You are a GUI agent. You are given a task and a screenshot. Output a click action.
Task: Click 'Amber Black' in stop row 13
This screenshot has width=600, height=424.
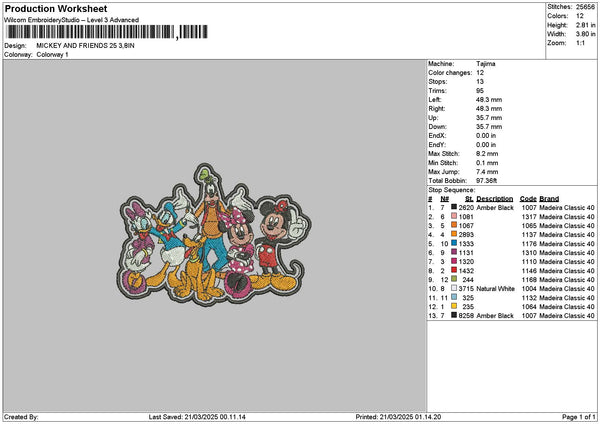(x=495, y=316)
